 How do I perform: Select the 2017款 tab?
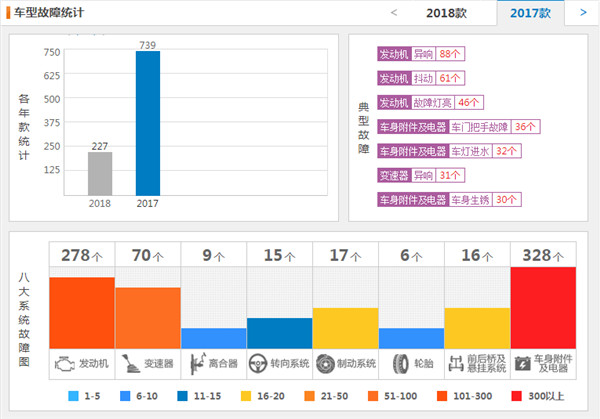coord(530,13)
